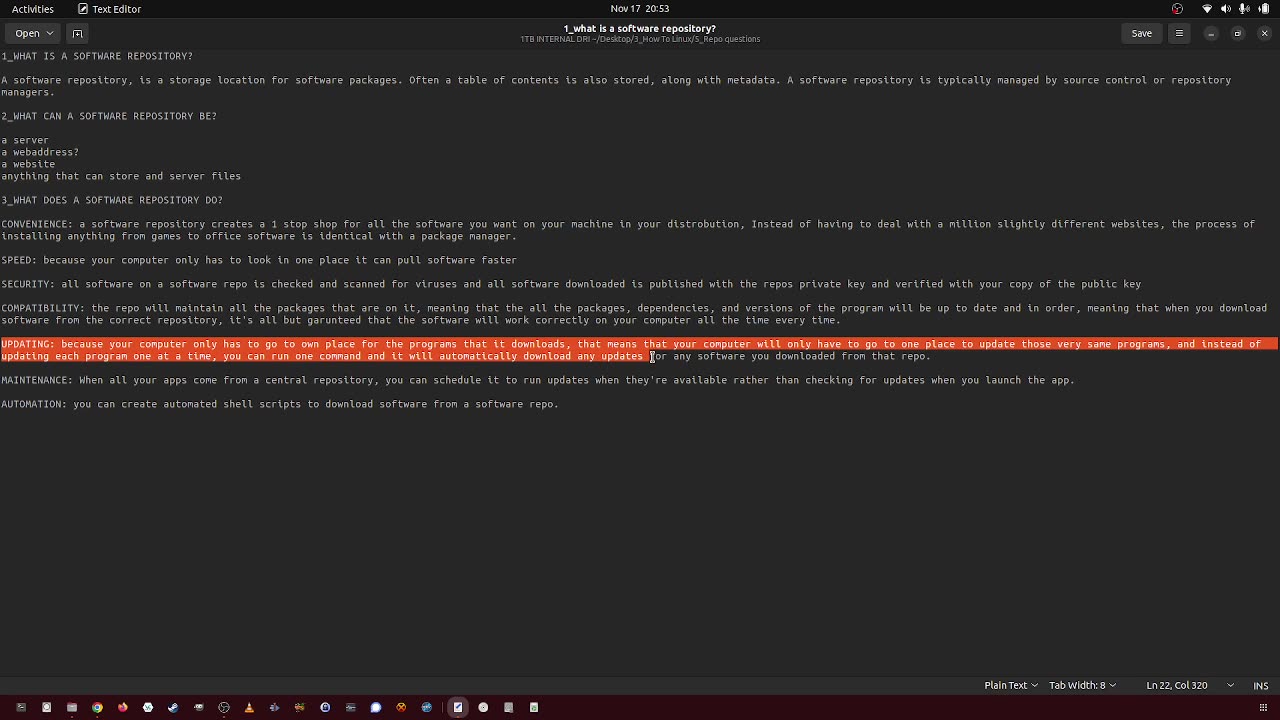
Task: Open the Trash icon in the dock
Action: point(534,707)
